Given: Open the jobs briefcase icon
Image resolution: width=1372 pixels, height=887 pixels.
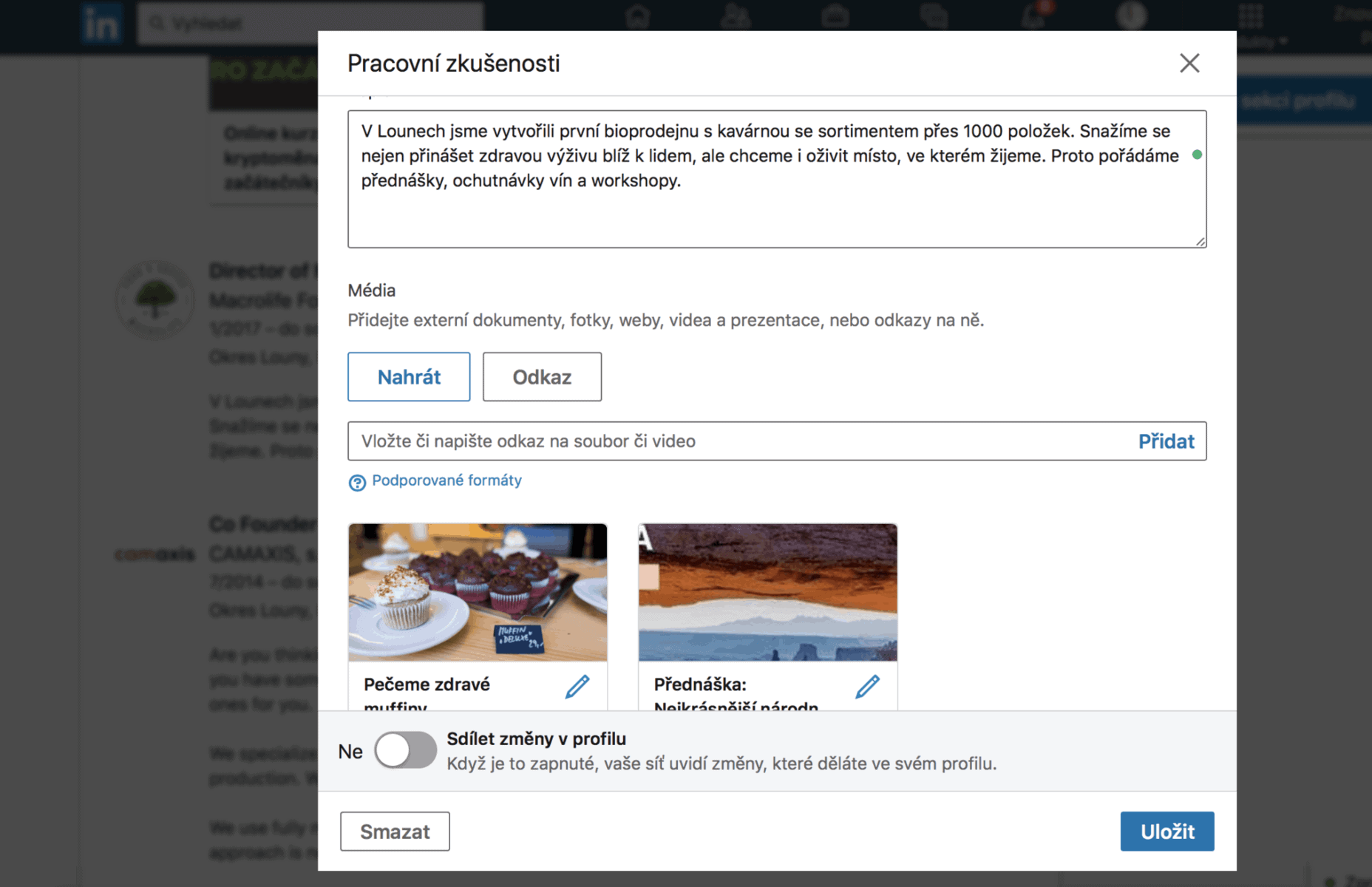Looking at the screenshot, I should pyautogui.click(x=835, y=16).
